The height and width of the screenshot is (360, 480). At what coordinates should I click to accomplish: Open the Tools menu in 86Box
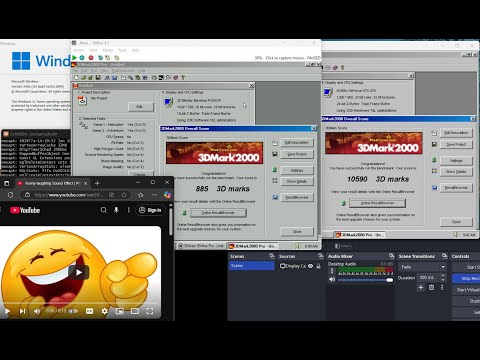pos(122,50)
